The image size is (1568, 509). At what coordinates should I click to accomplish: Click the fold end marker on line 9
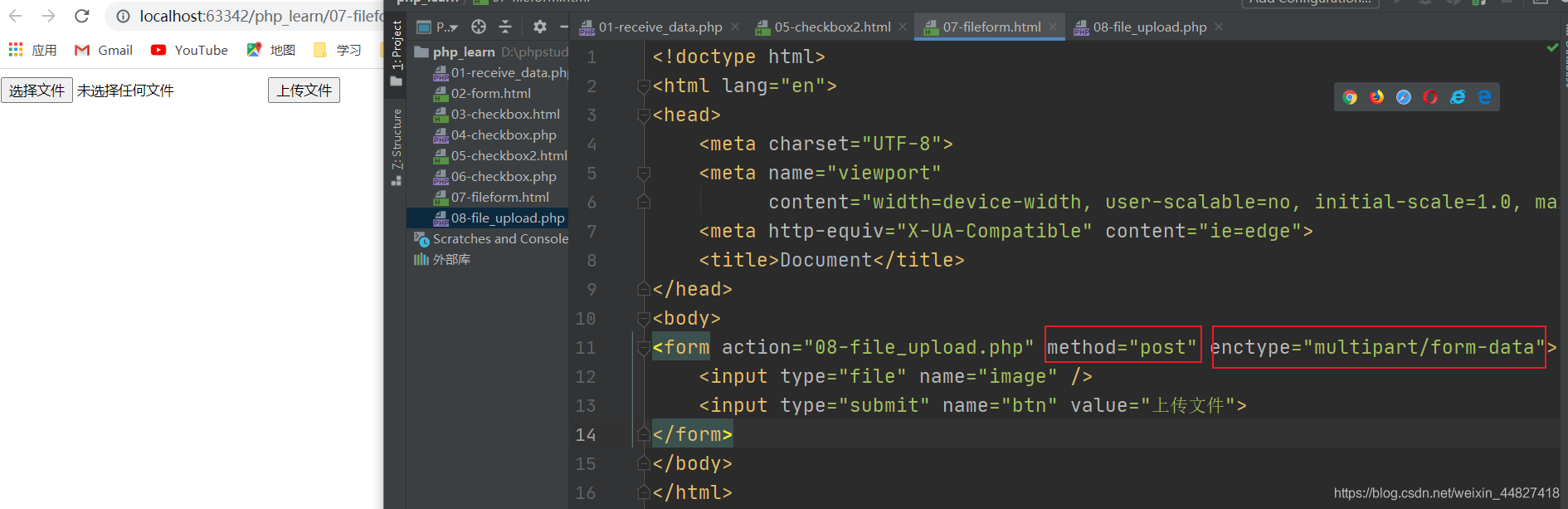[x=643, y=289]
